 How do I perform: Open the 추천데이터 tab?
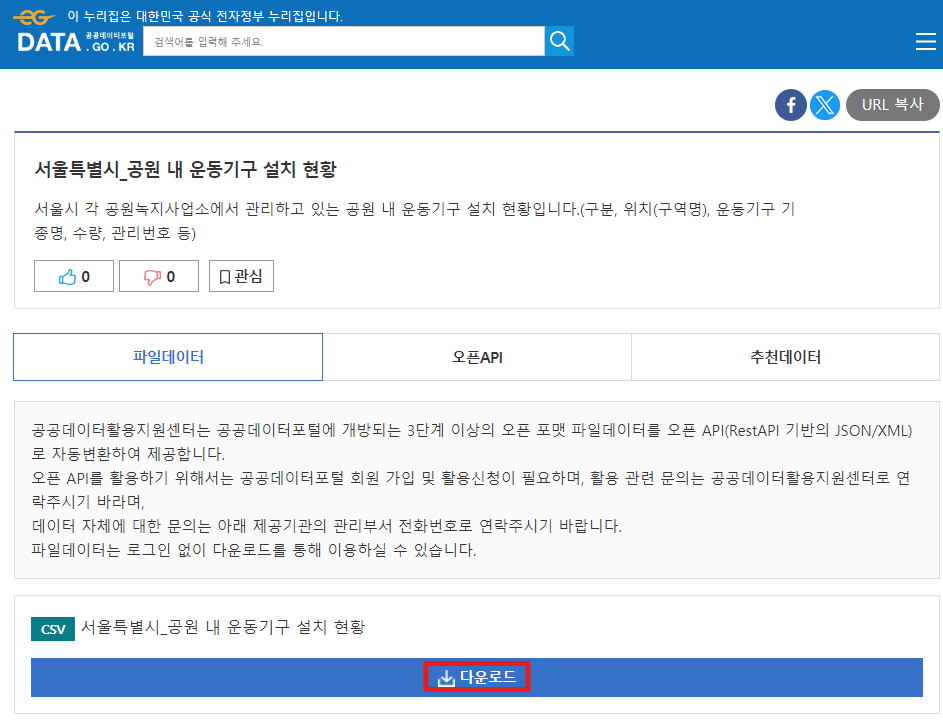tap(785, 357)
